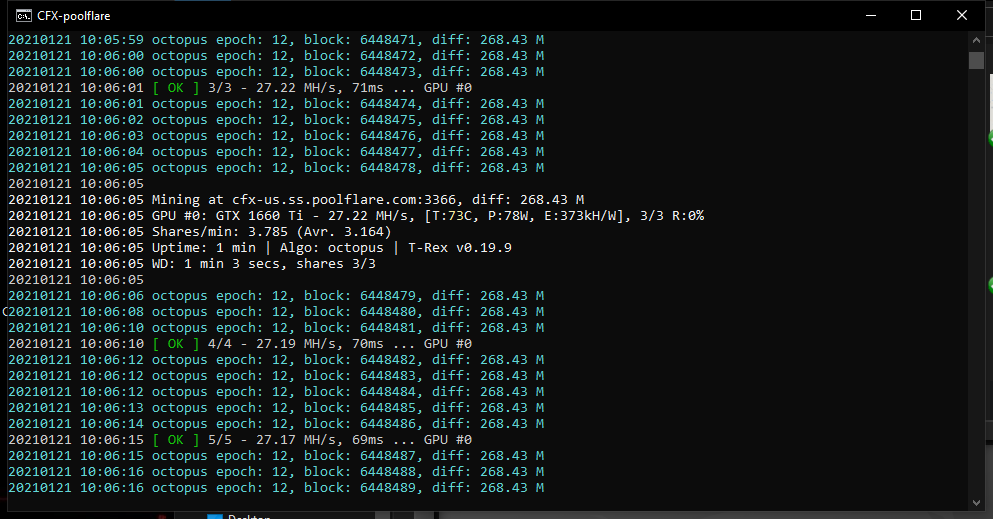Image resolution: width=993 pixels, height=519 pixels.
Task: Click the WD 1 min 3 secs line
Action: [x=192, y=263]
